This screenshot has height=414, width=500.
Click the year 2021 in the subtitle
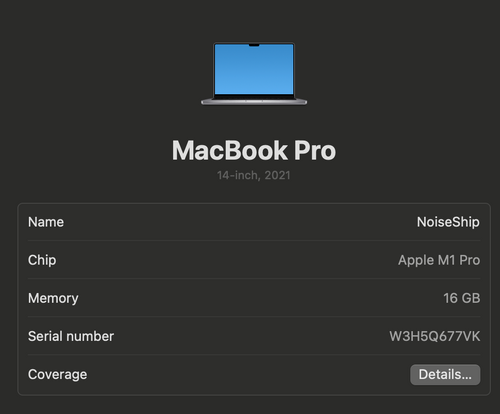[x=277, y=175]
